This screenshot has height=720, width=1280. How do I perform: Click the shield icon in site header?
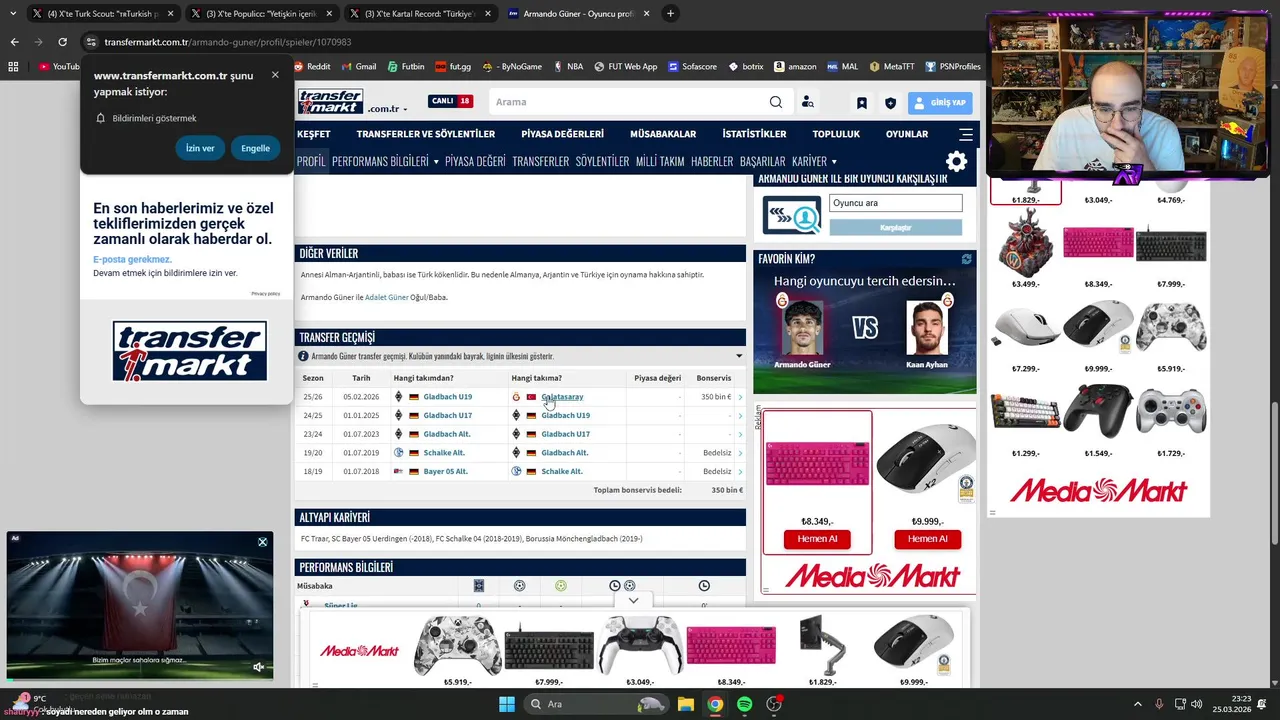tap(890, 103)
